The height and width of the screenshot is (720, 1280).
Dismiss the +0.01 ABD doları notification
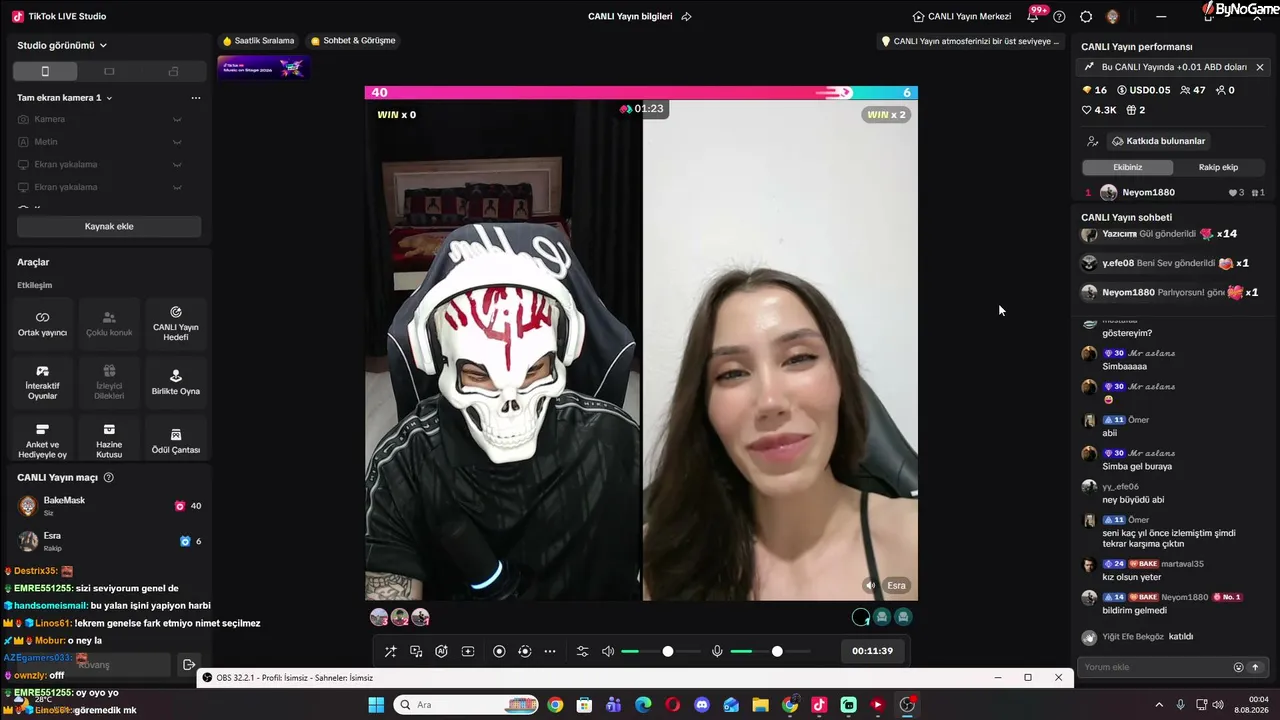click(x=1260, y=67)
